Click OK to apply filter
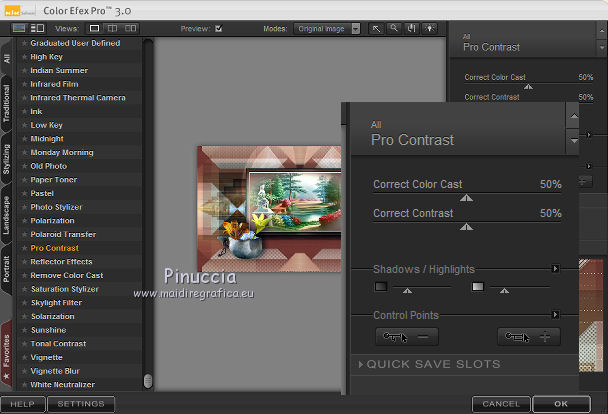 point(561,404)
